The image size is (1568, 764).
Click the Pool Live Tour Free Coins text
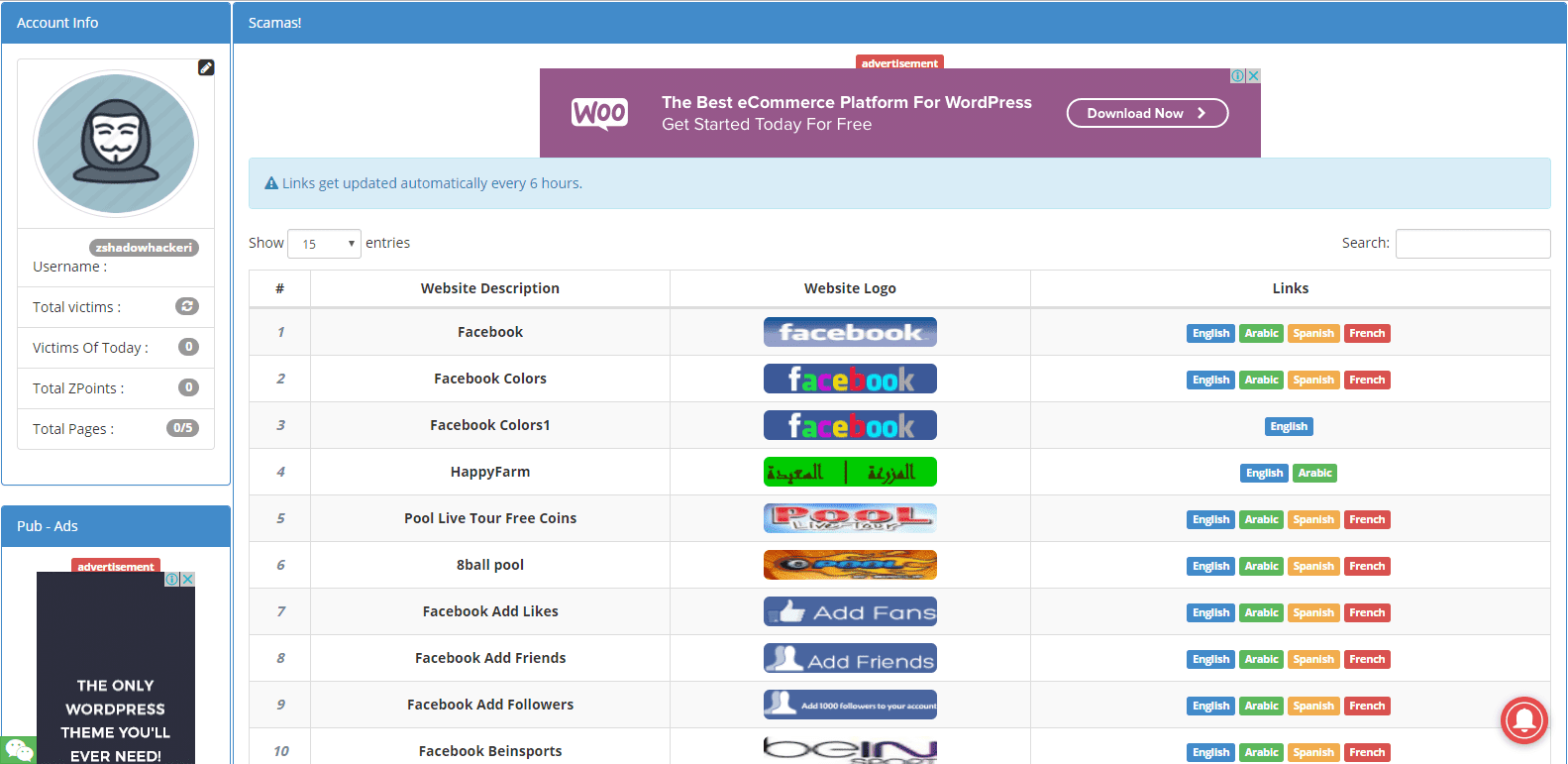click(x=490, y=518)
